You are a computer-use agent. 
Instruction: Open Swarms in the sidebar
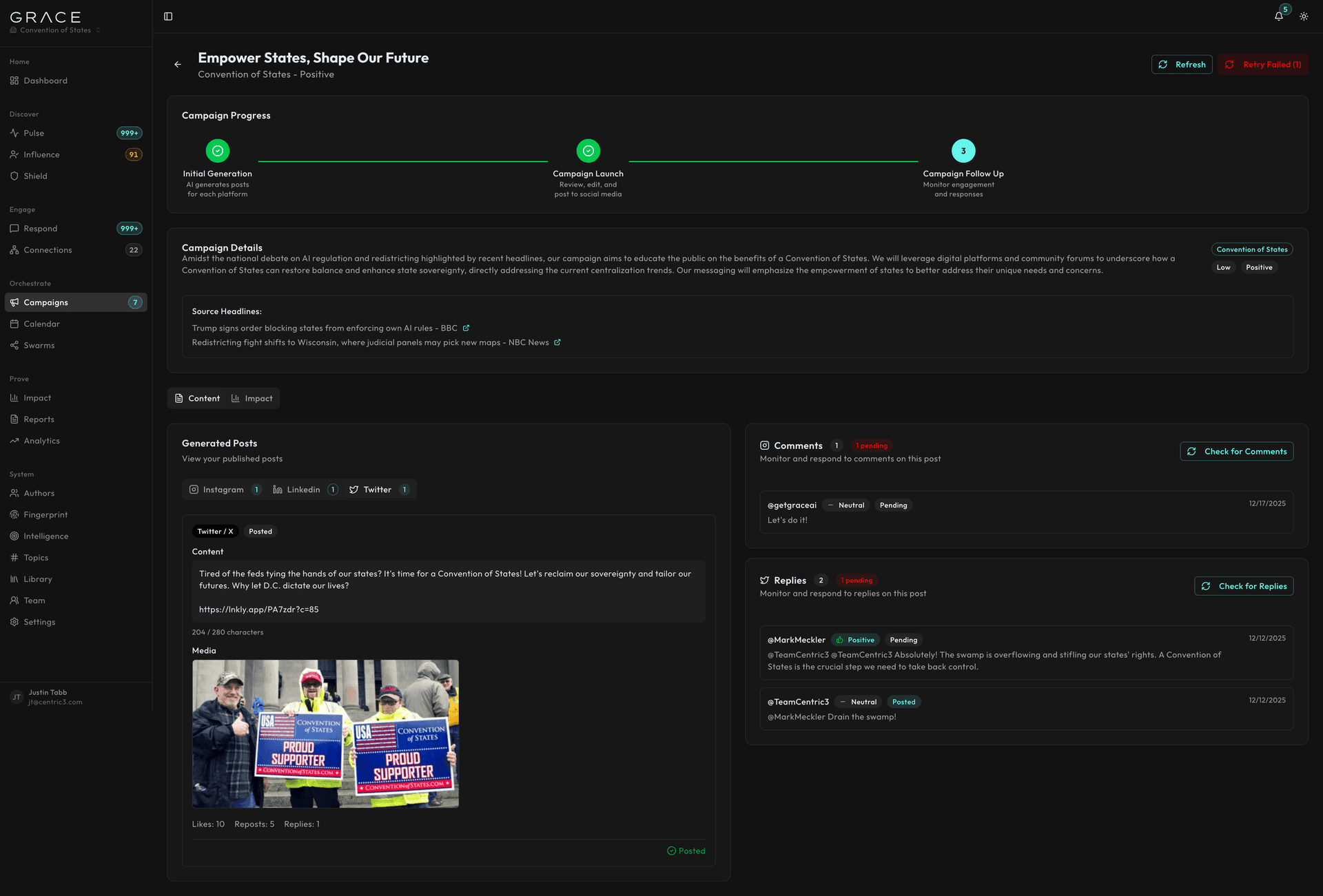pyautogui.click(x=39, y=346)
